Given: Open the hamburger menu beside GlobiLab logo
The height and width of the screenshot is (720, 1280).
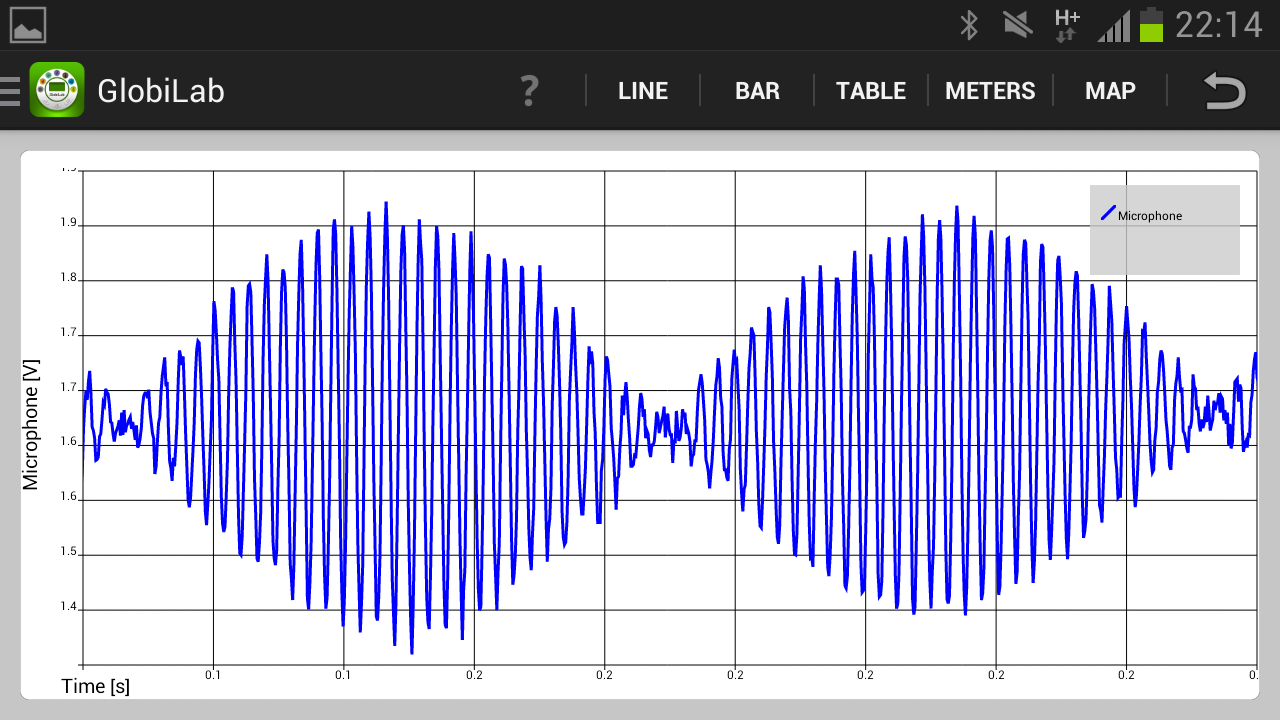Looking at the screenshot, I should pos(10,91).
